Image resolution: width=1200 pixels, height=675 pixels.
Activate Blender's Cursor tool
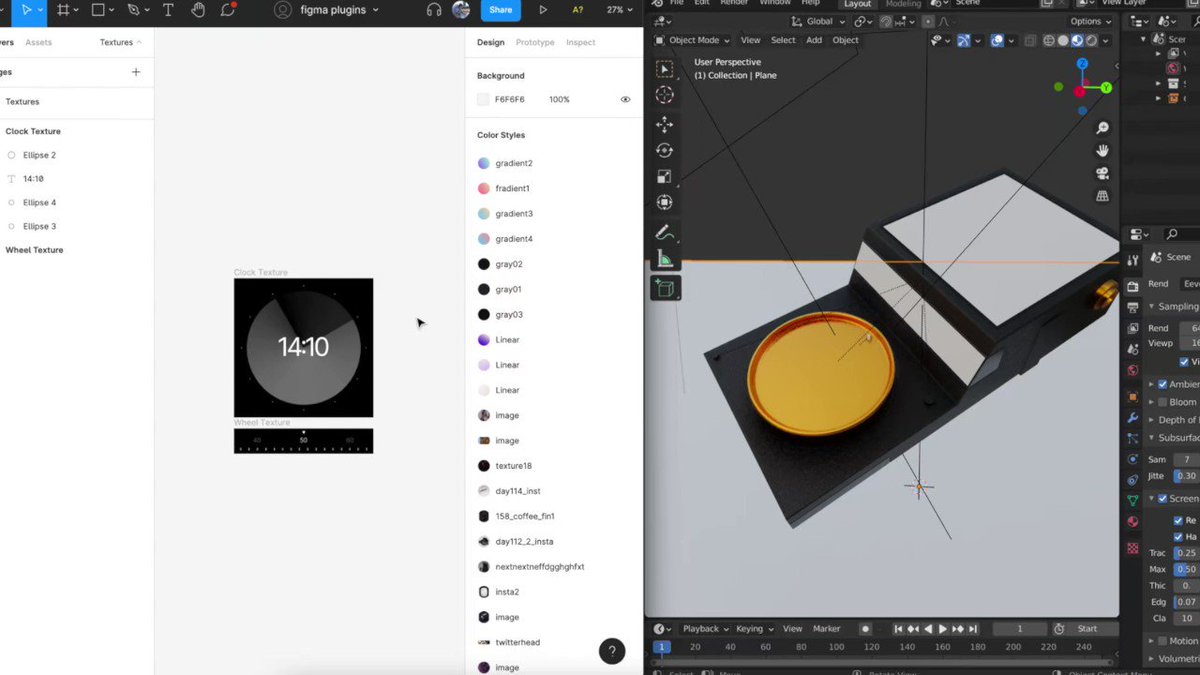(x=664, y=95)
